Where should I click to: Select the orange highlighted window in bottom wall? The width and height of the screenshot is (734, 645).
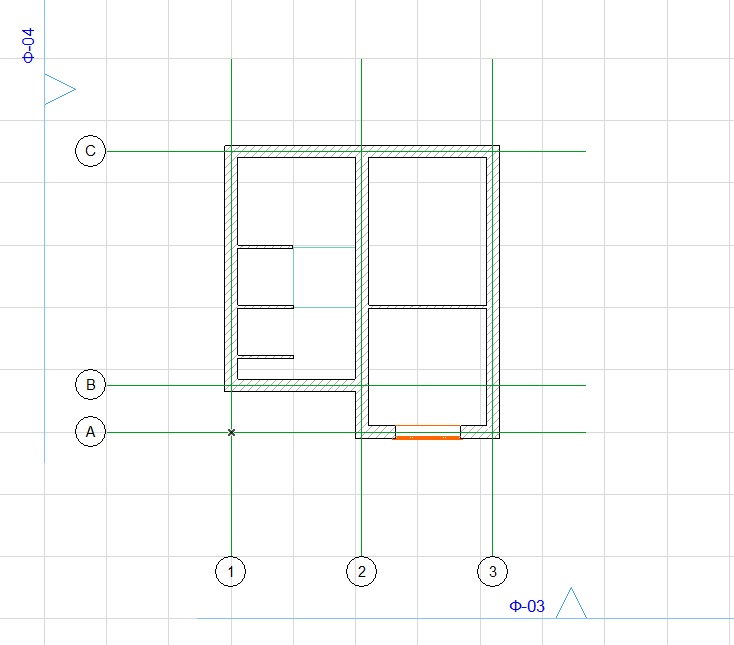pyautogui.click(x=427, y=432)
